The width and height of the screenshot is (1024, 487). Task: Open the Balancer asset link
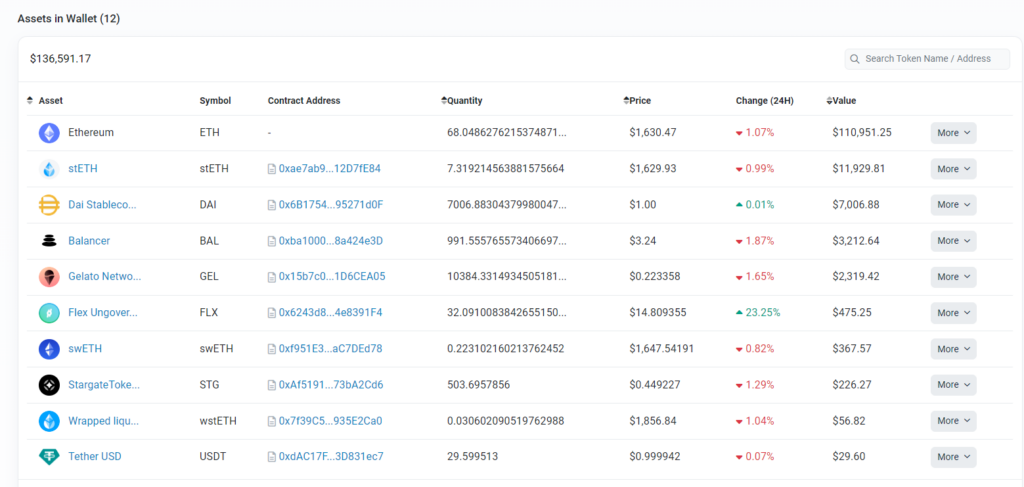tap(89, 240)
